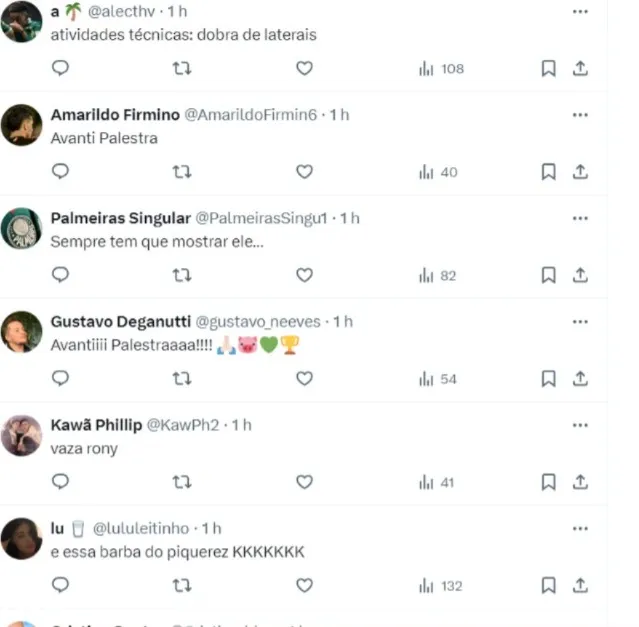View analytics showing 132 views

[x=441, y=586]
